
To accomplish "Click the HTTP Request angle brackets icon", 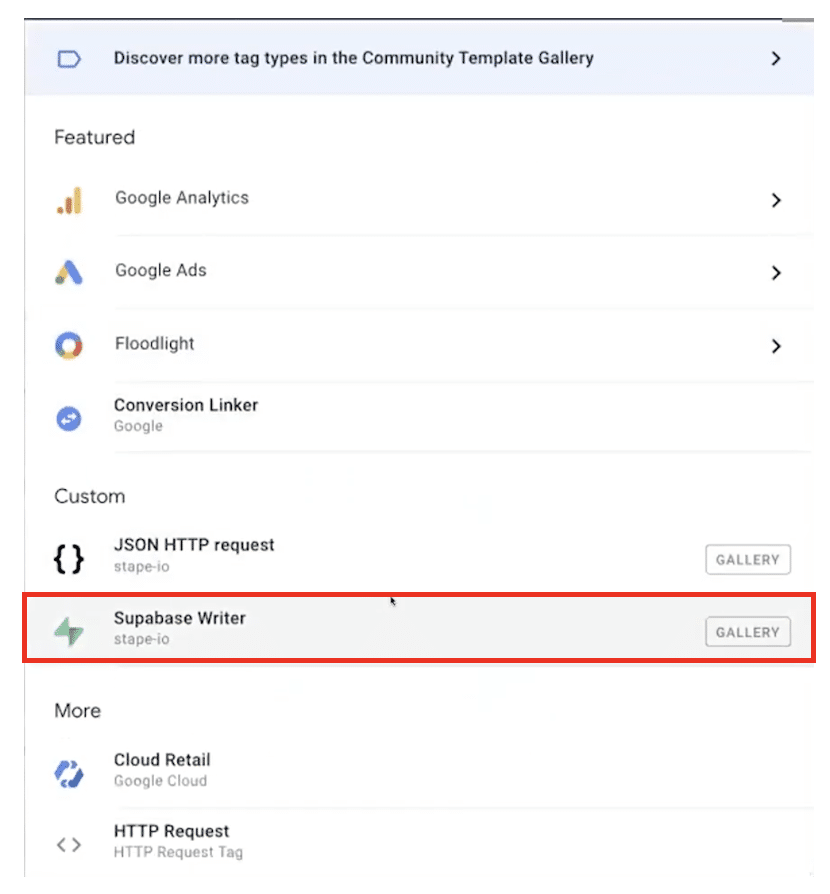I will pyautogui.click(x=69, y=844).
